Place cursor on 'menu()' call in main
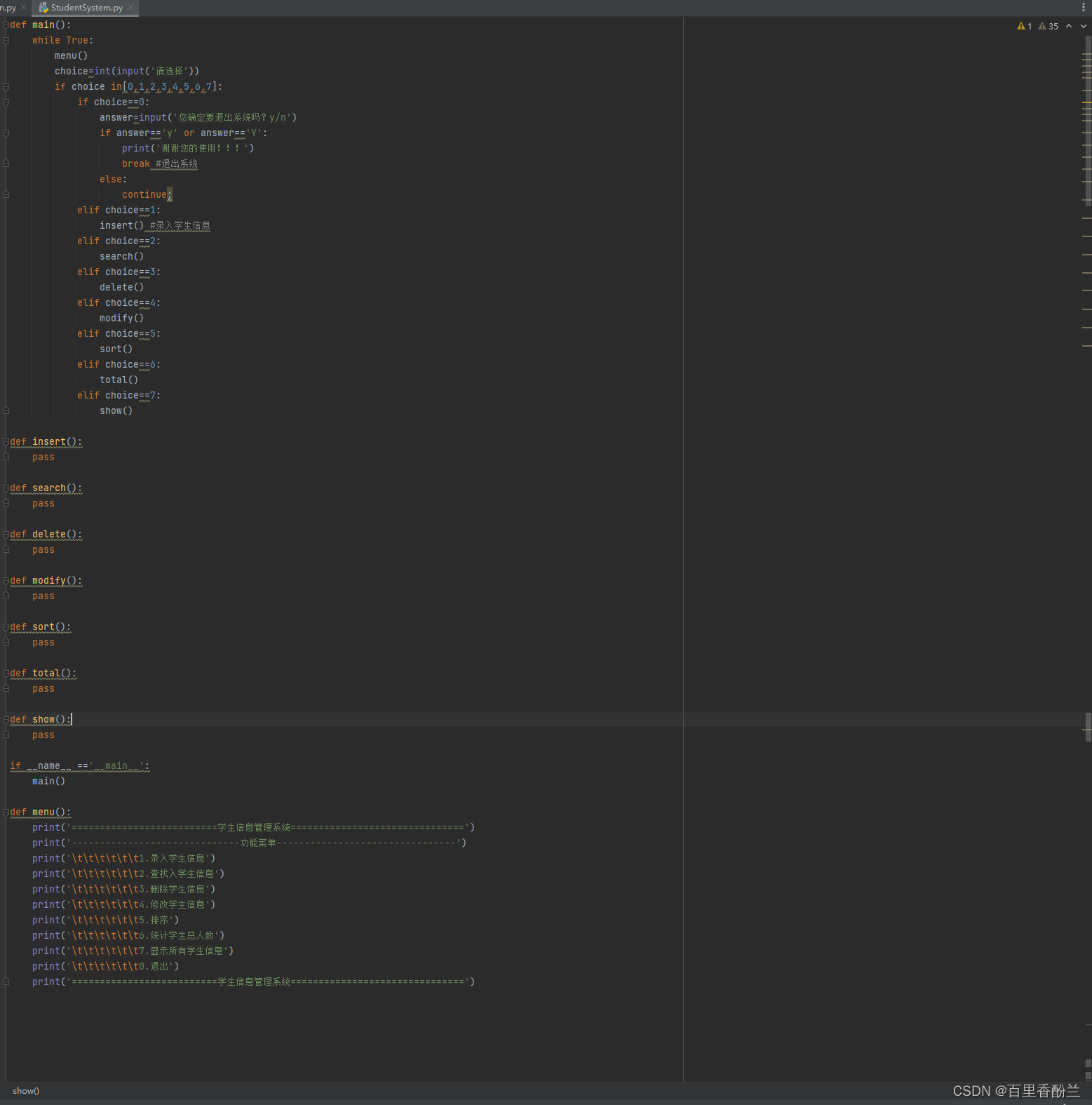Viewport: 1092px width, 1105px height. pyautogui.click(x=72, y=55)
